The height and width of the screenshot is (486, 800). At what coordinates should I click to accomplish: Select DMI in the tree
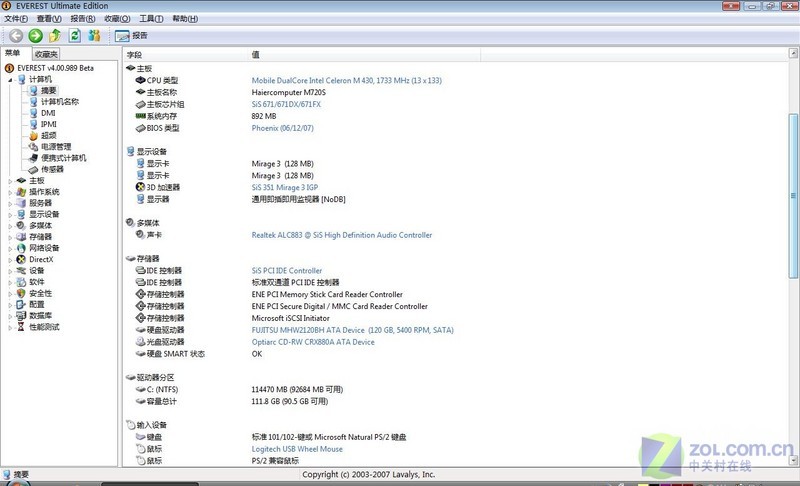[48, 113]
